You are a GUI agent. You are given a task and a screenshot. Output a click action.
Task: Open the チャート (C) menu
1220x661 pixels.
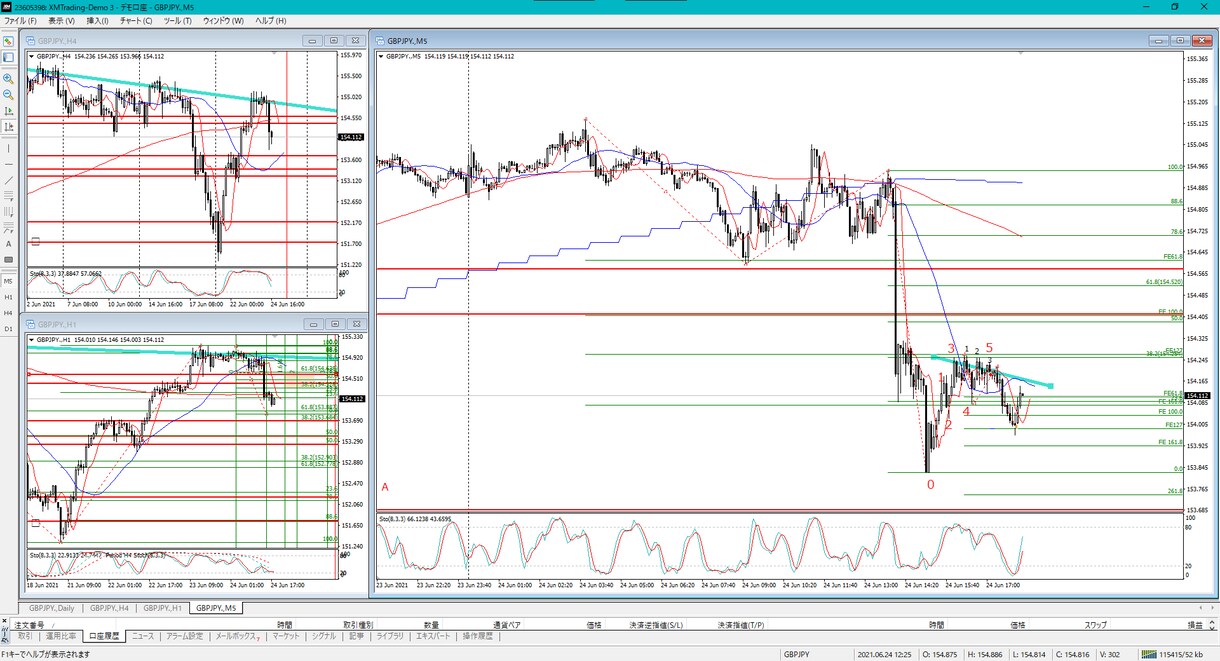click(137, 20)
